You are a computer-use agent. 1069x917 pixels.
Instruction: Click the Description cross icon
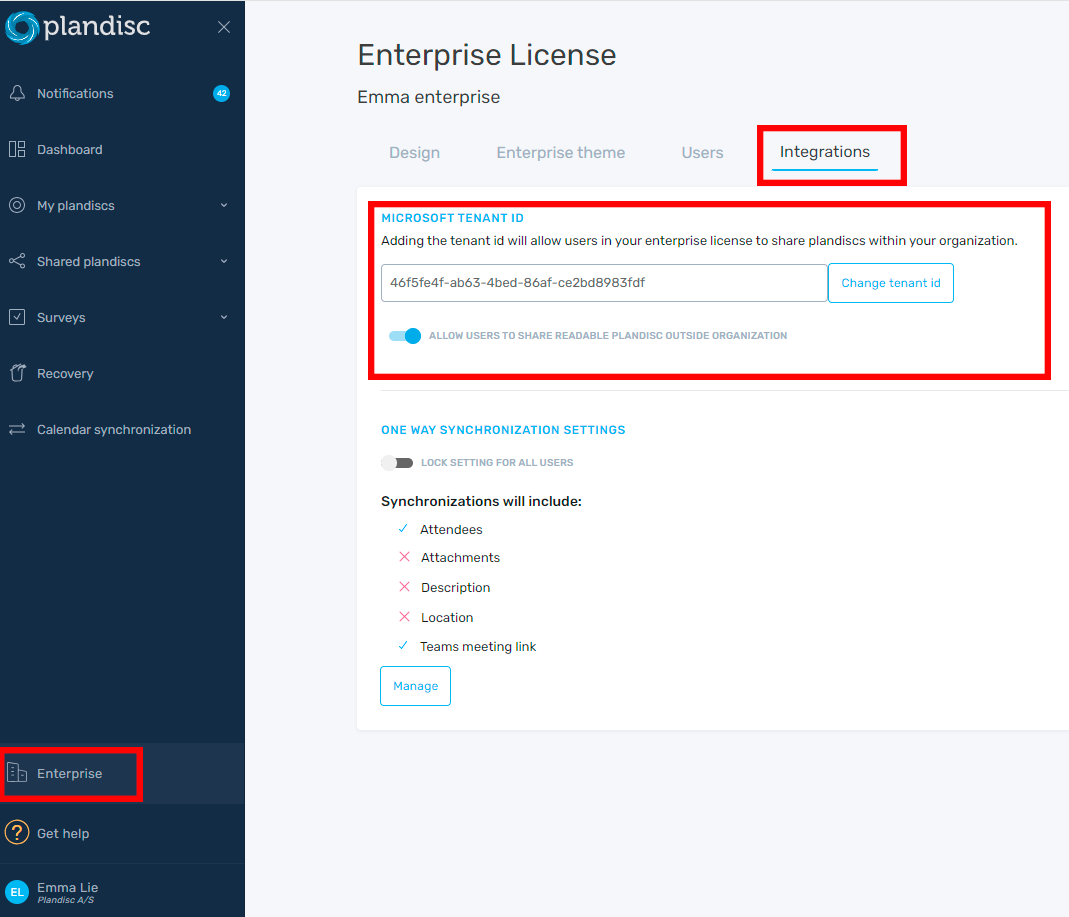pyautogui.click(x=404, y=587)
